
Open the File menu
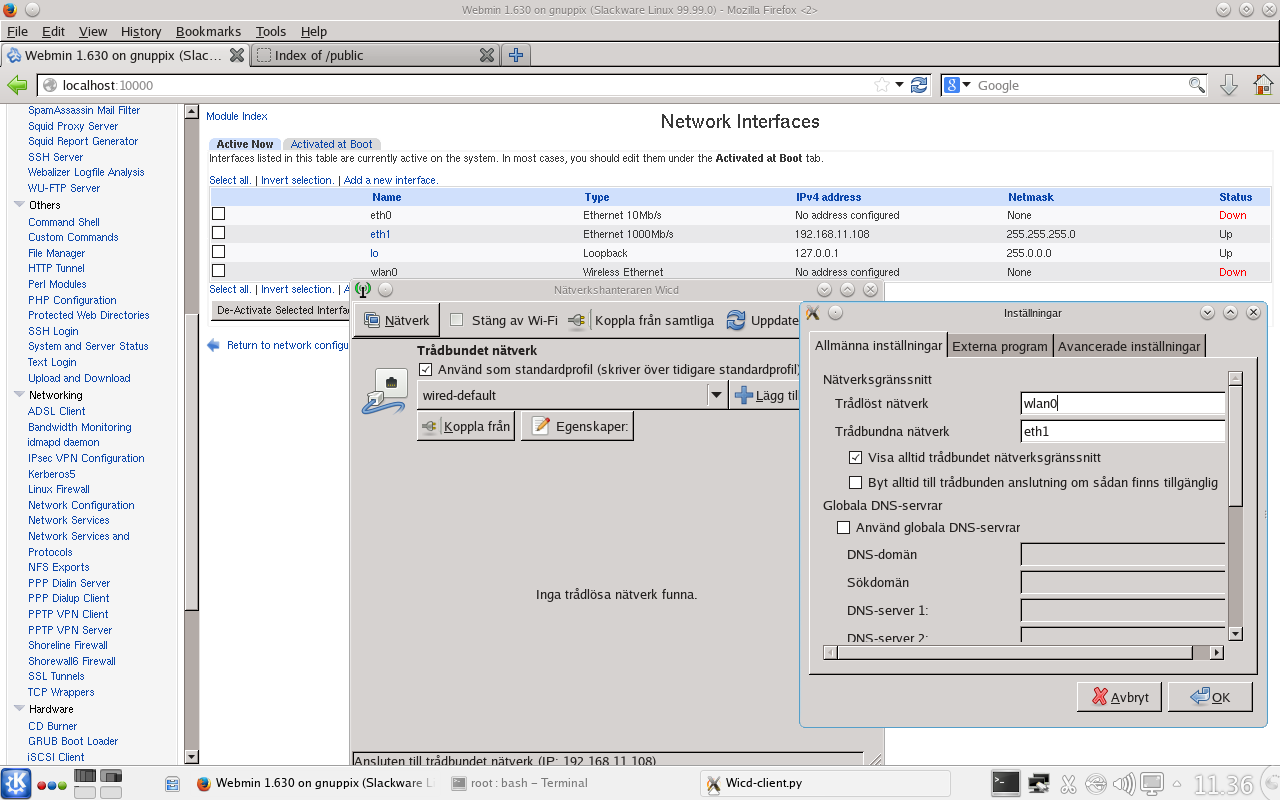click(x=17, y=32)
